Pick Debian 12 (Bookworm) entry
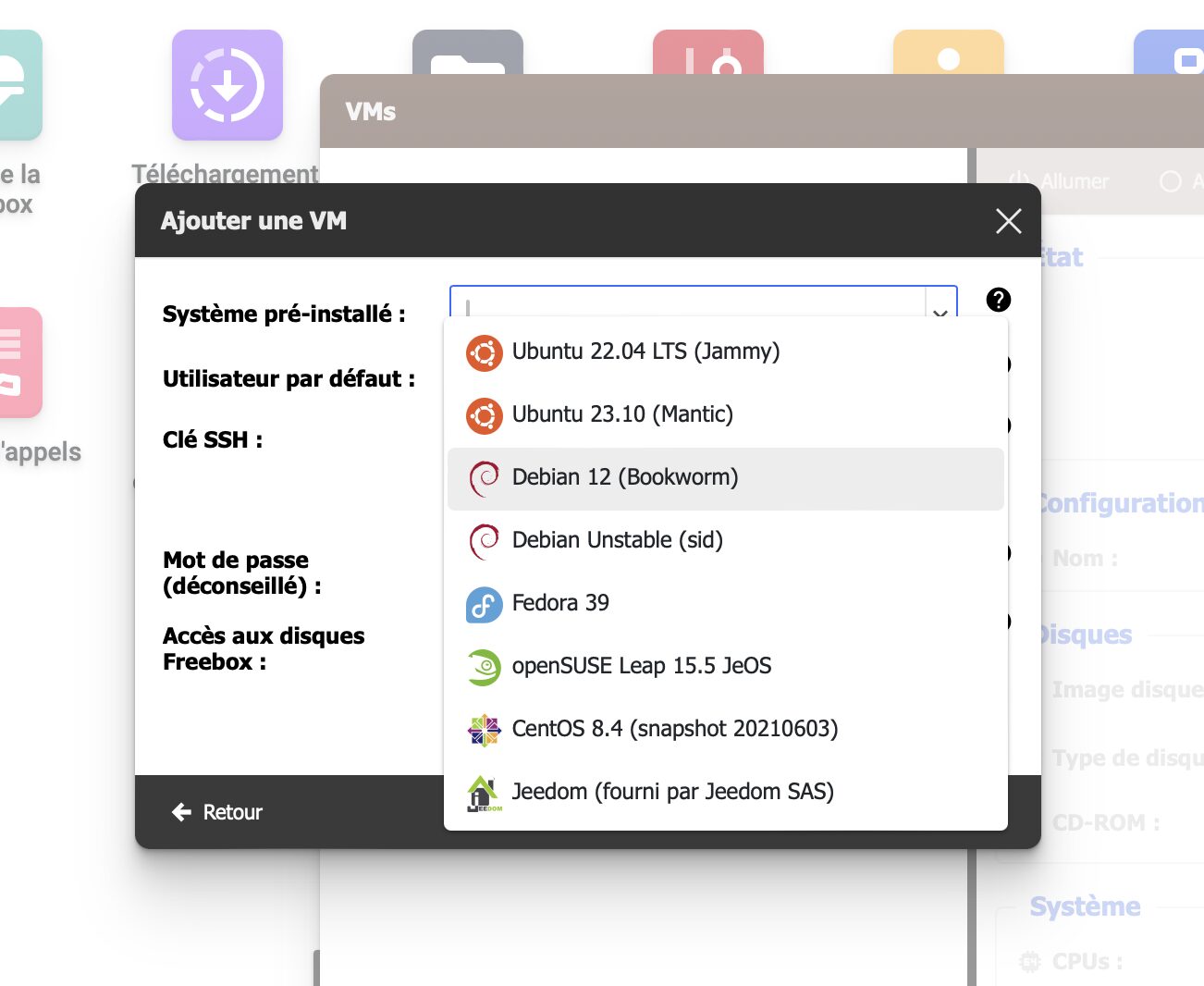 coord(726,478)
